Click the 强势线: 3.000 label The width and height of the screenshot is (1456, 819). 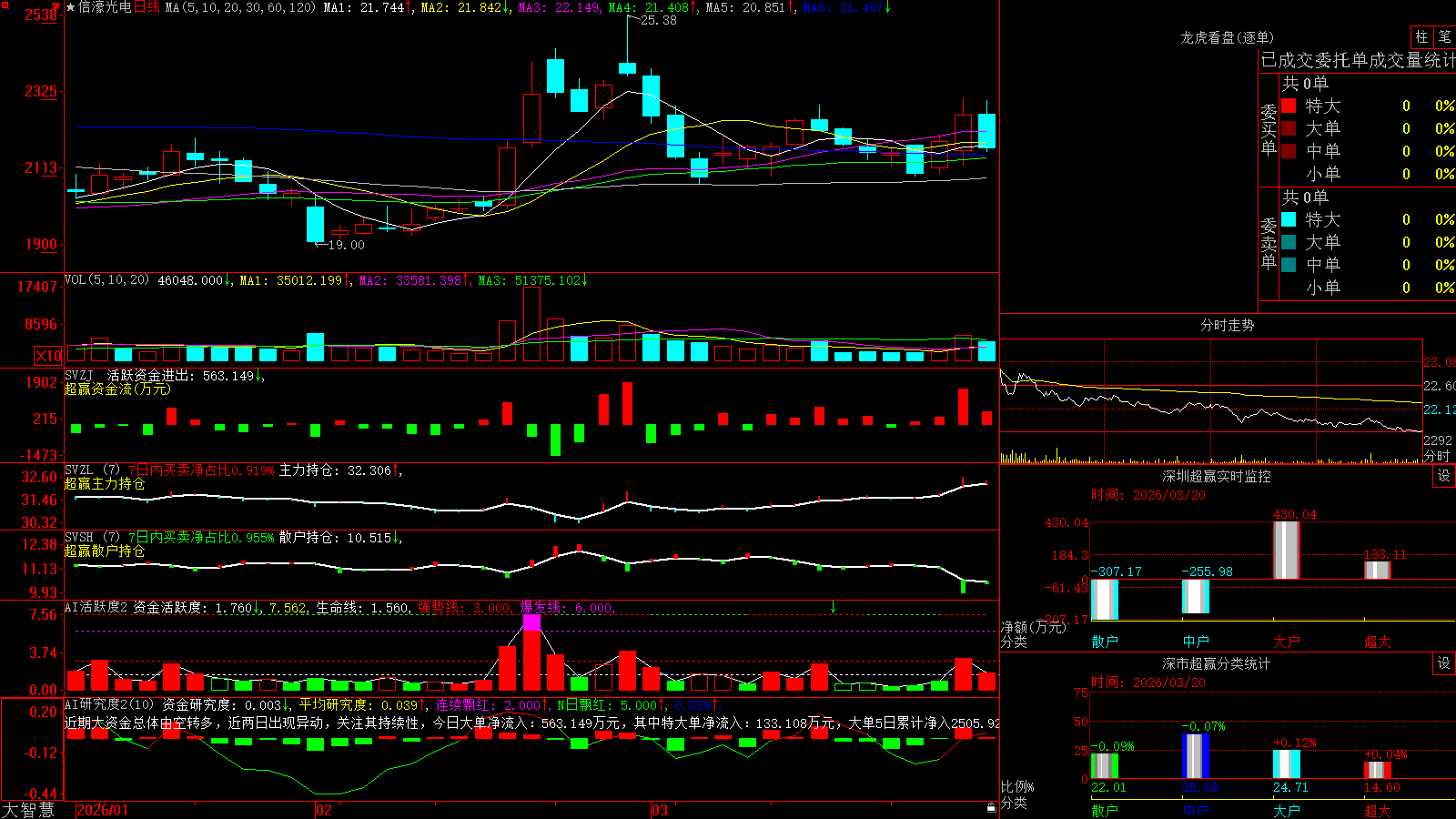coord(464,608)
